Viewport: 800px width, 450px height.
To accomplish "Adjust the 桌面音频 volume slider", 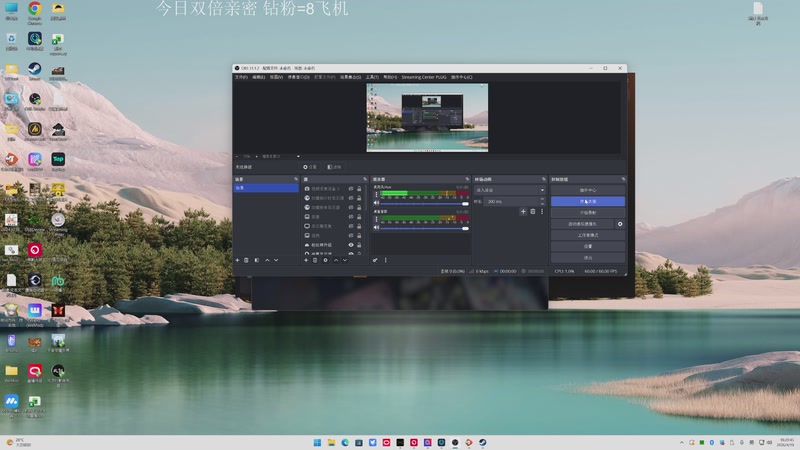I will click(423, 228).
